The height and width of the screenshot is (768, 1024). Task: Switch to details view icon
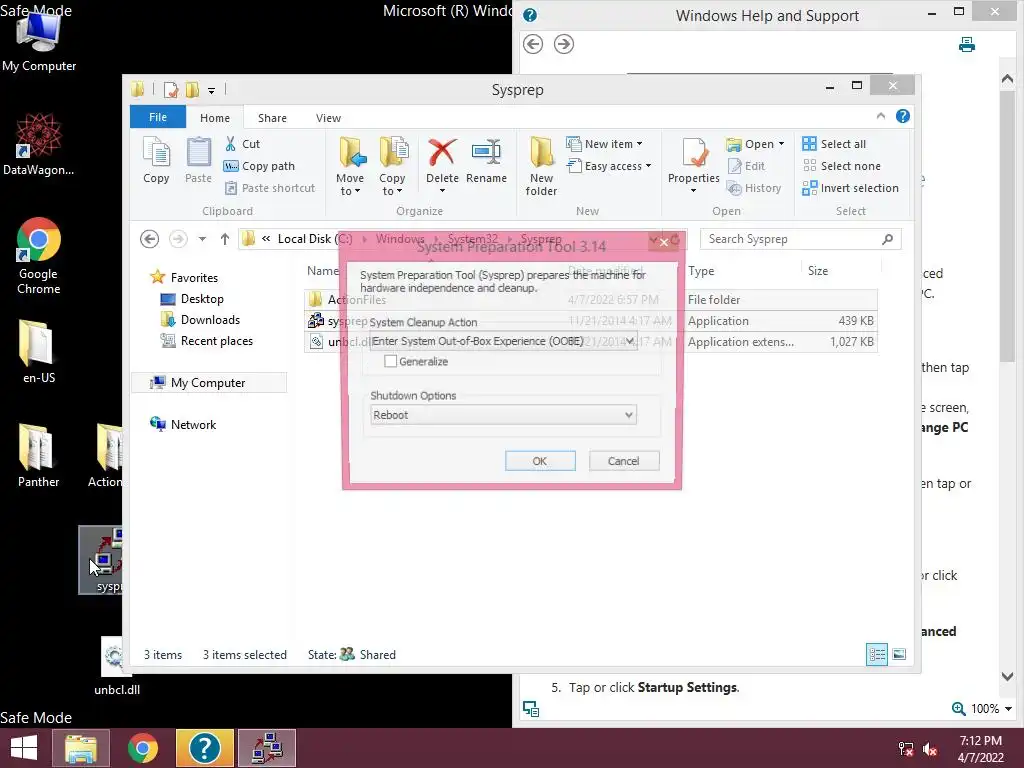coord(876,654)
